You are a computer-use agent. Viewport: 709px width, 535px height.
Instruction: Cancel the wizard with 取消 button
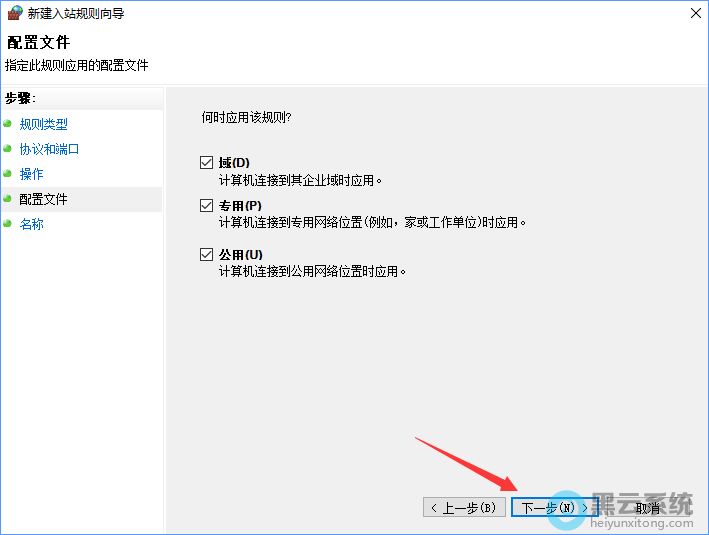click(x=646, y=508)
